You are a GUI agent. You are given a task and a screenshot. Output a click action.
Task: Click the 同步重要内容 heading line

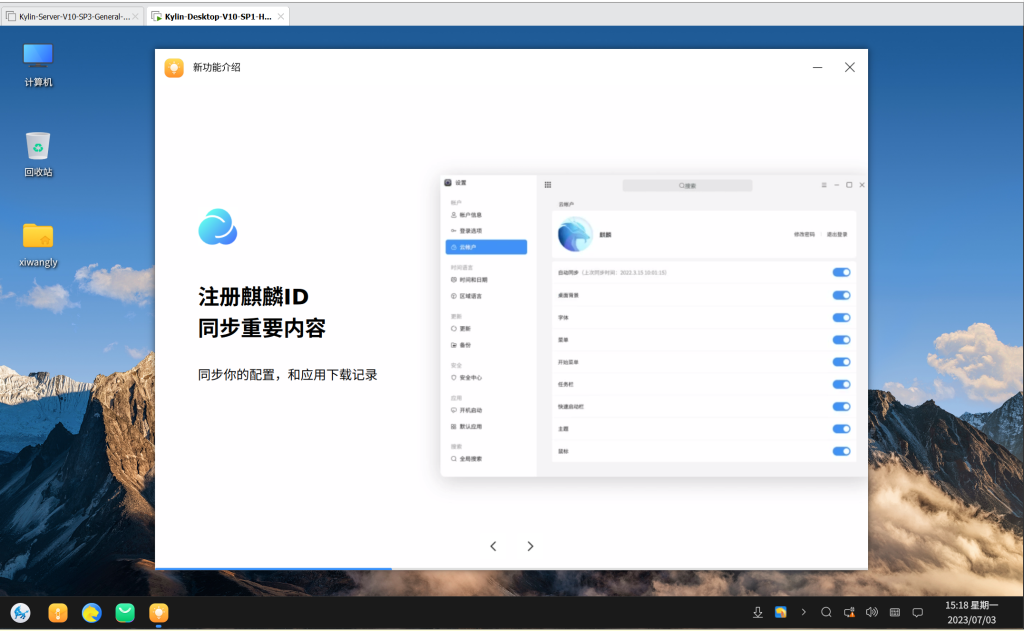(262, 328)
